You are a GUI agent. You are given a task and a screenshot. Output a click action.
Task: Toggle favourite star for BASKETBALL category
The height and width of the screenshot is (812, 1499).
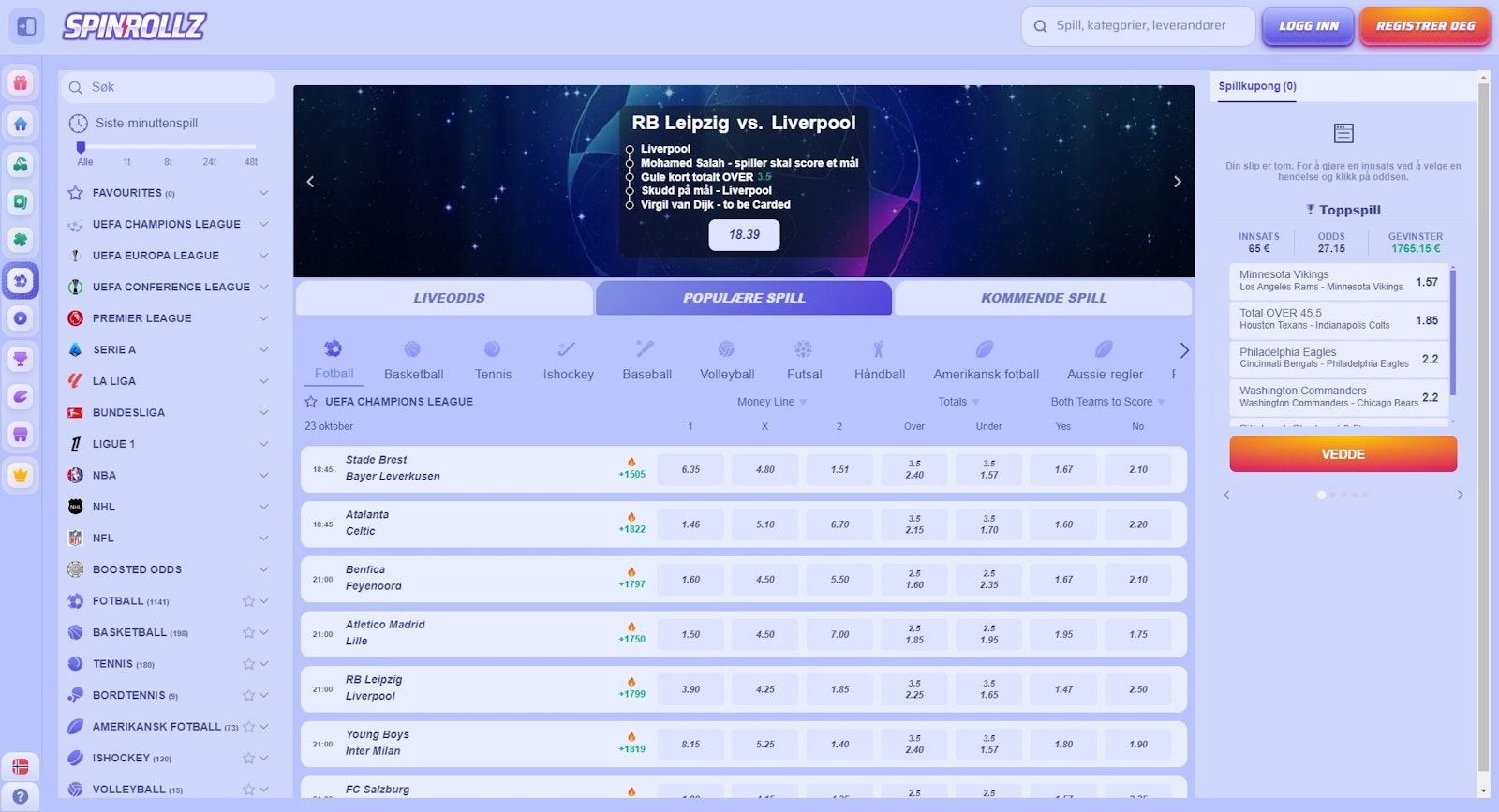pos(248,633)
